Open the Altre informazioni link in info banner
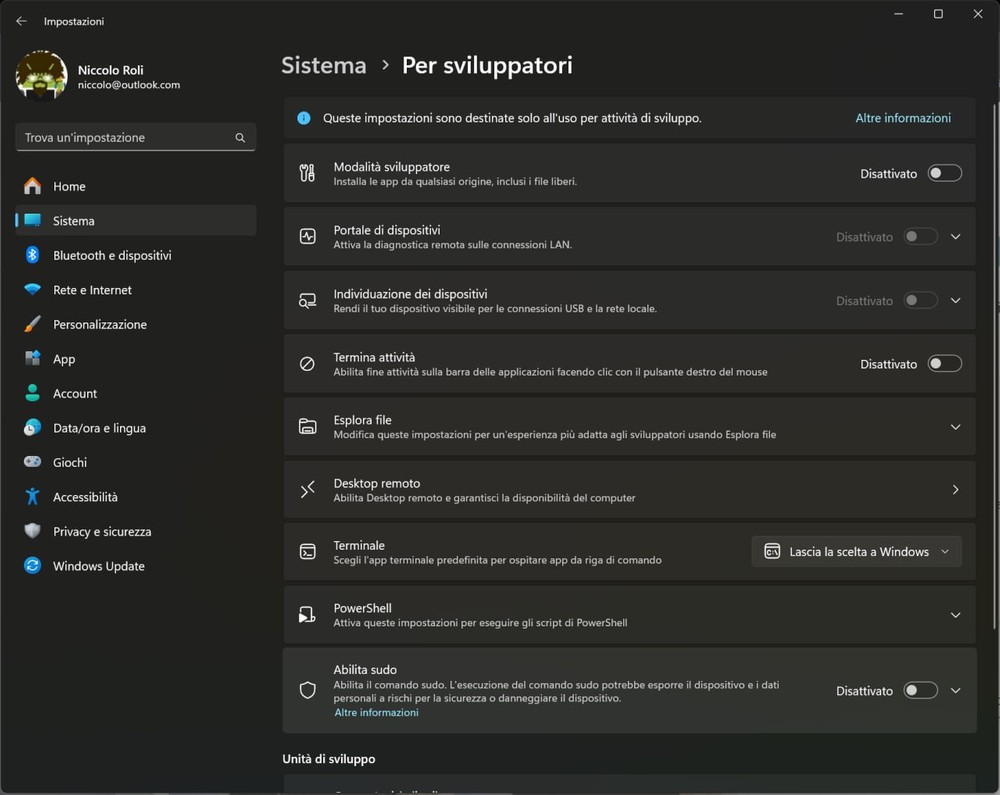Viewport: 1000px width, 795px height. point(902,118)
